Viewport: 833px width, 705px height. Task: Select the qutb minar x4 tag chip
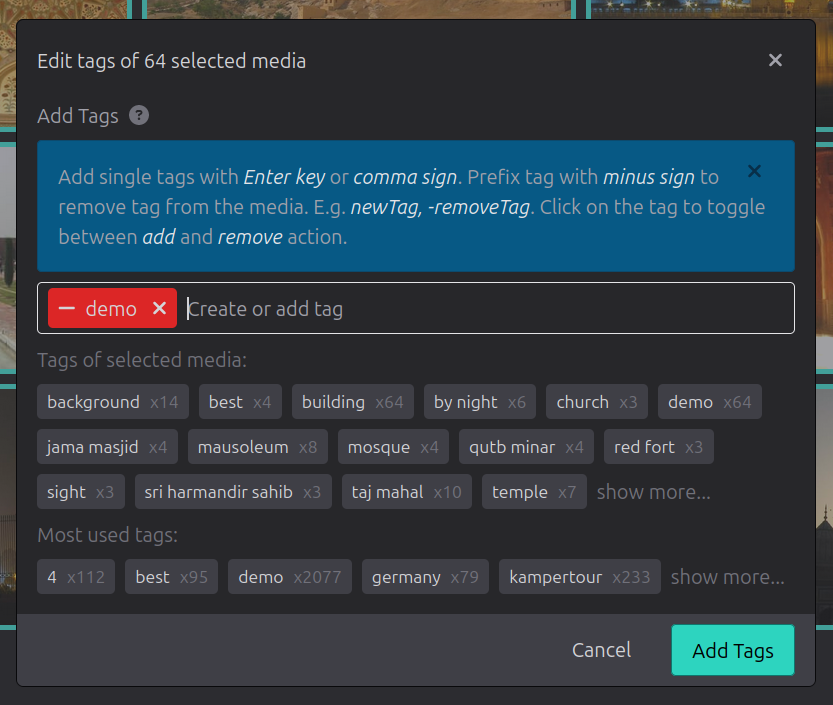coord(526,446)
